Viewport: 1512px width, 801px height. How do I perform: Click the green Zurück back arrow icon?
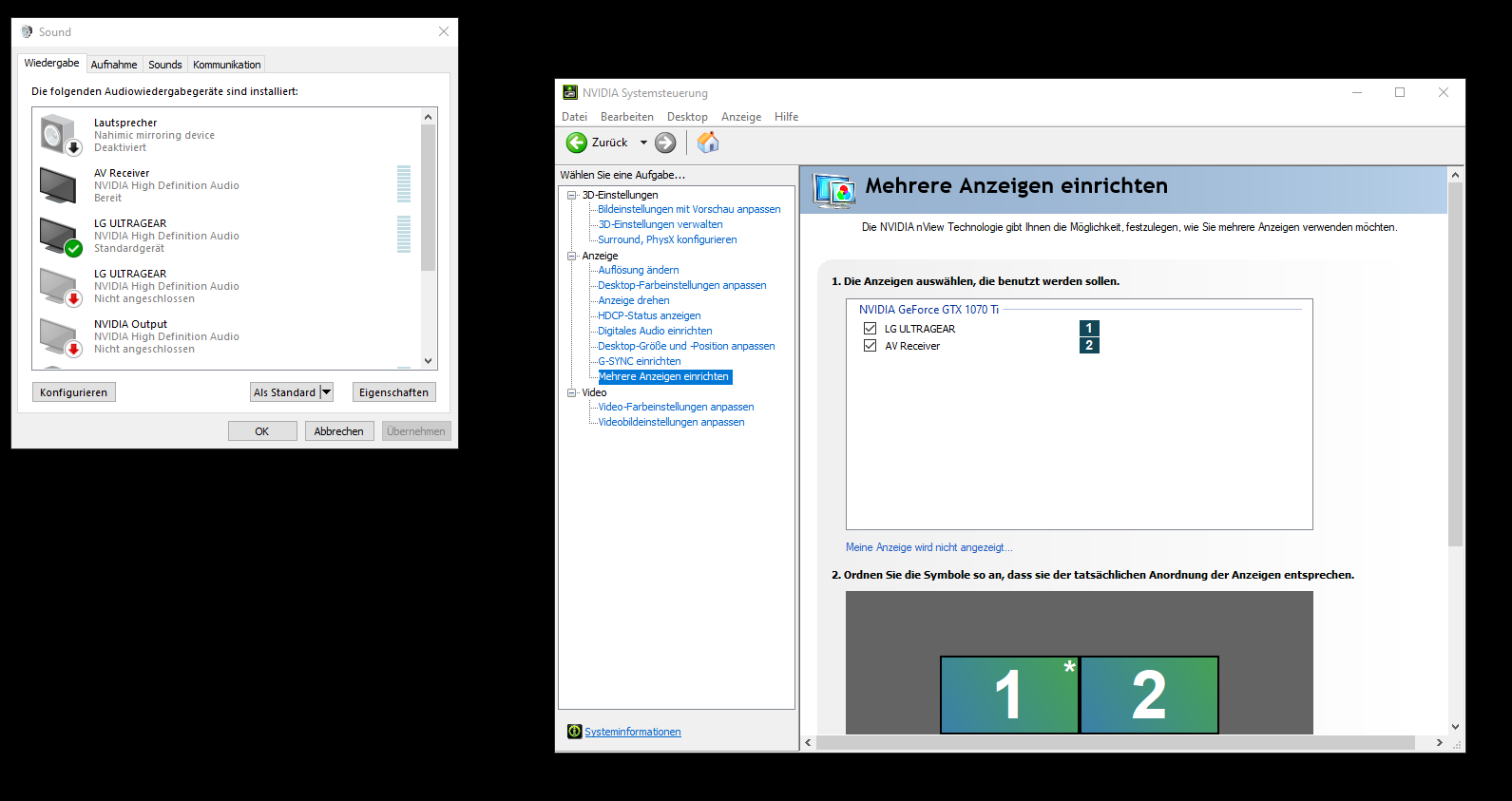pyautogui.click(x=577, y=143)
